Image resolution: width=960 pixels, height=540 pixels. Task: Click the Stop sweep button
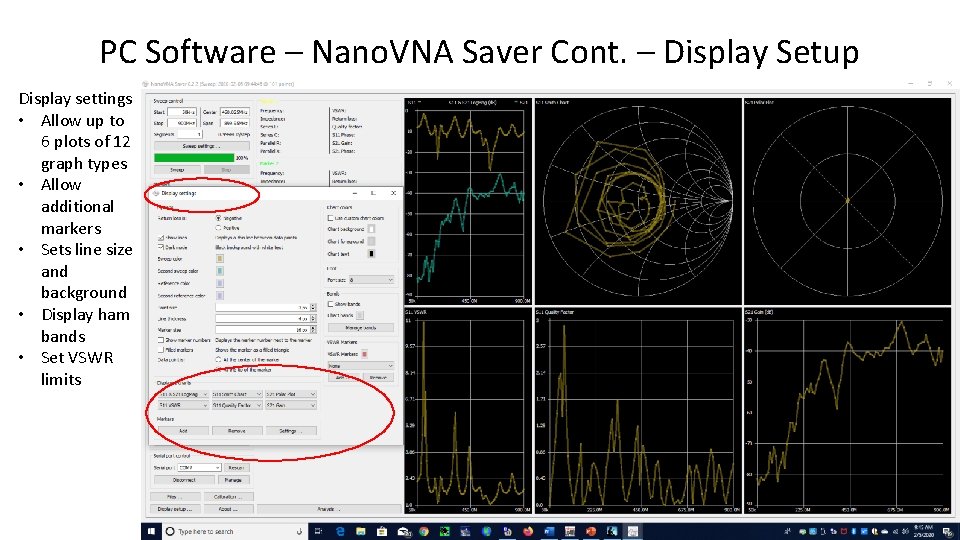[227, 170]
